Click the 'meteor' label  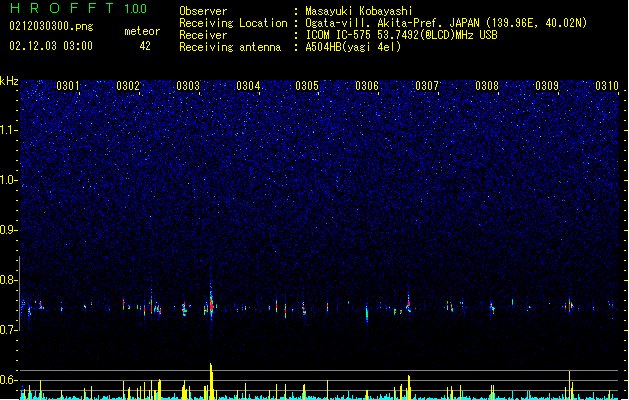142,31
